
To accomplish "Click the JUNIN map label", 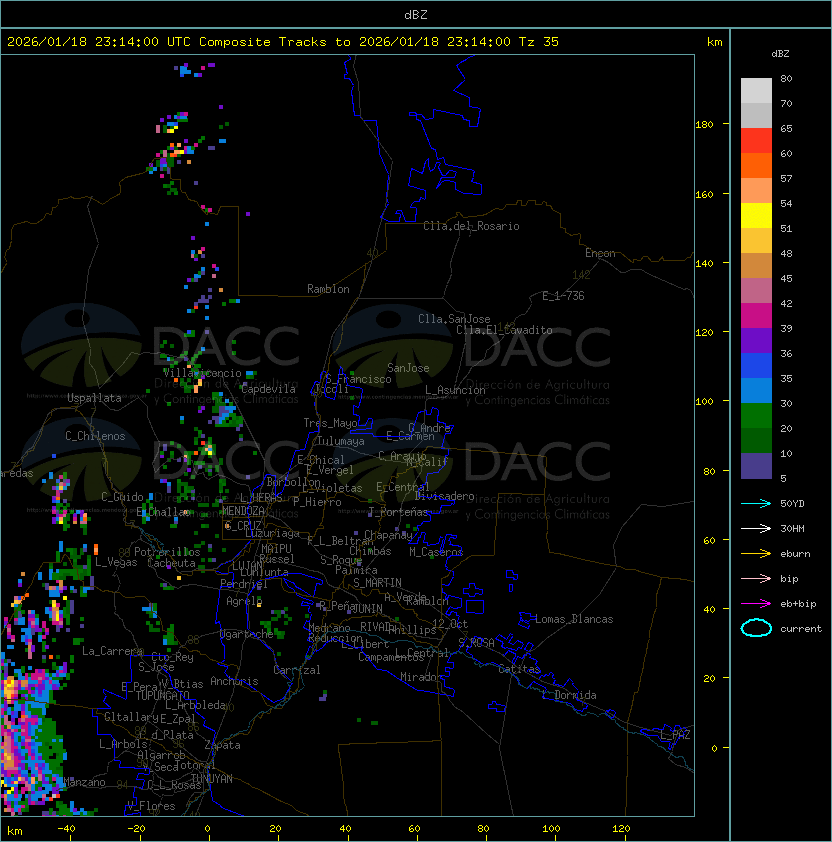I will pyautogui.click(x=368, y=608).
